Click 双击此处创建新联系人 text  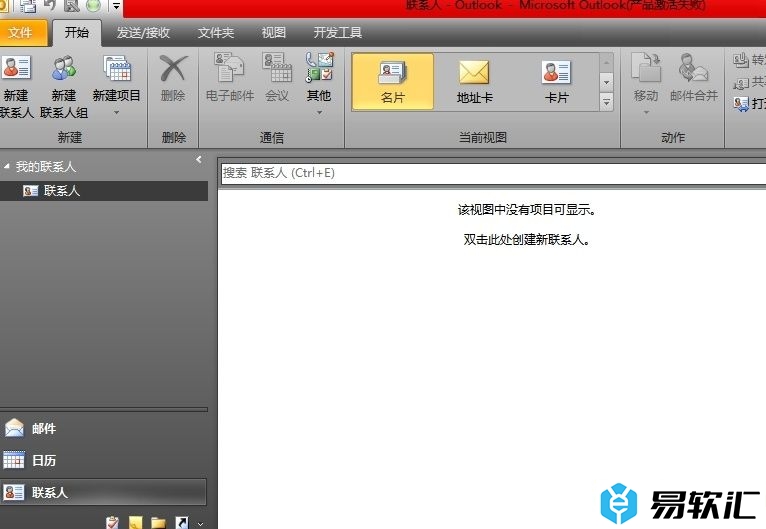527,239
